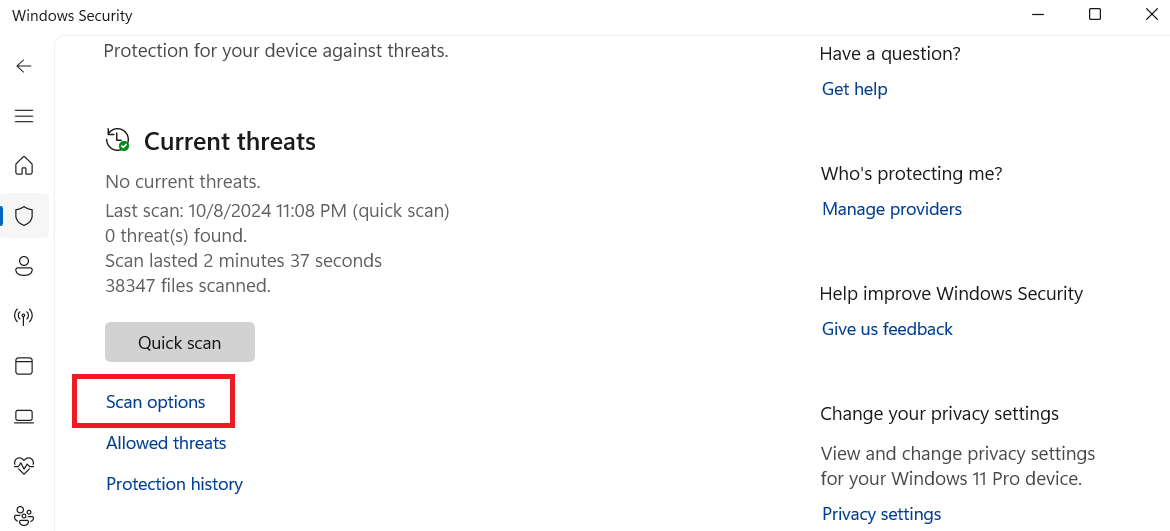Image resolution: width=1170 pixels, height=531 pixels.
Task: Click 'Scan lasted 2 minutes 37 seconds' text
Action: click(243, 261)
